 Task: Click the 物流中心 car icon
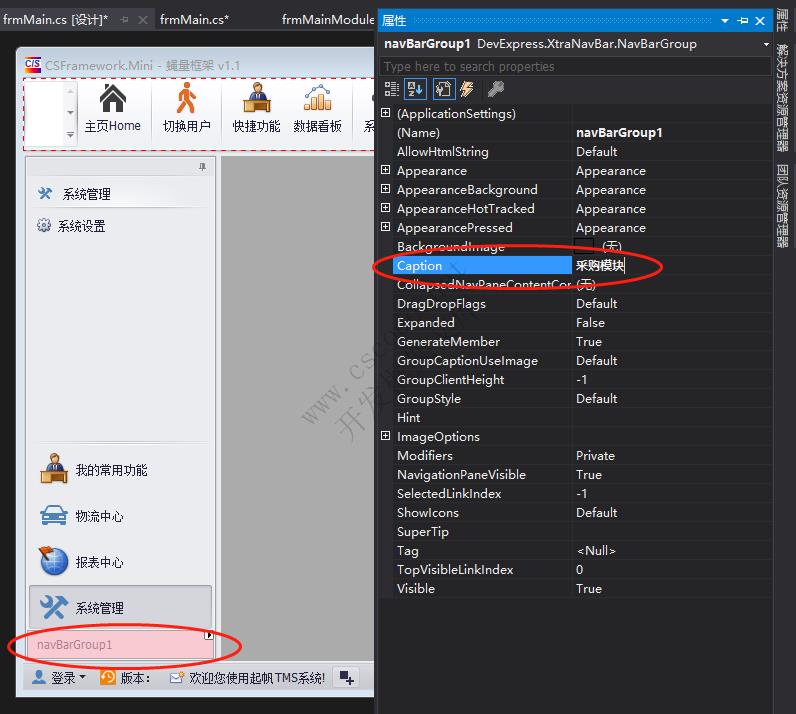click(54, 515)
